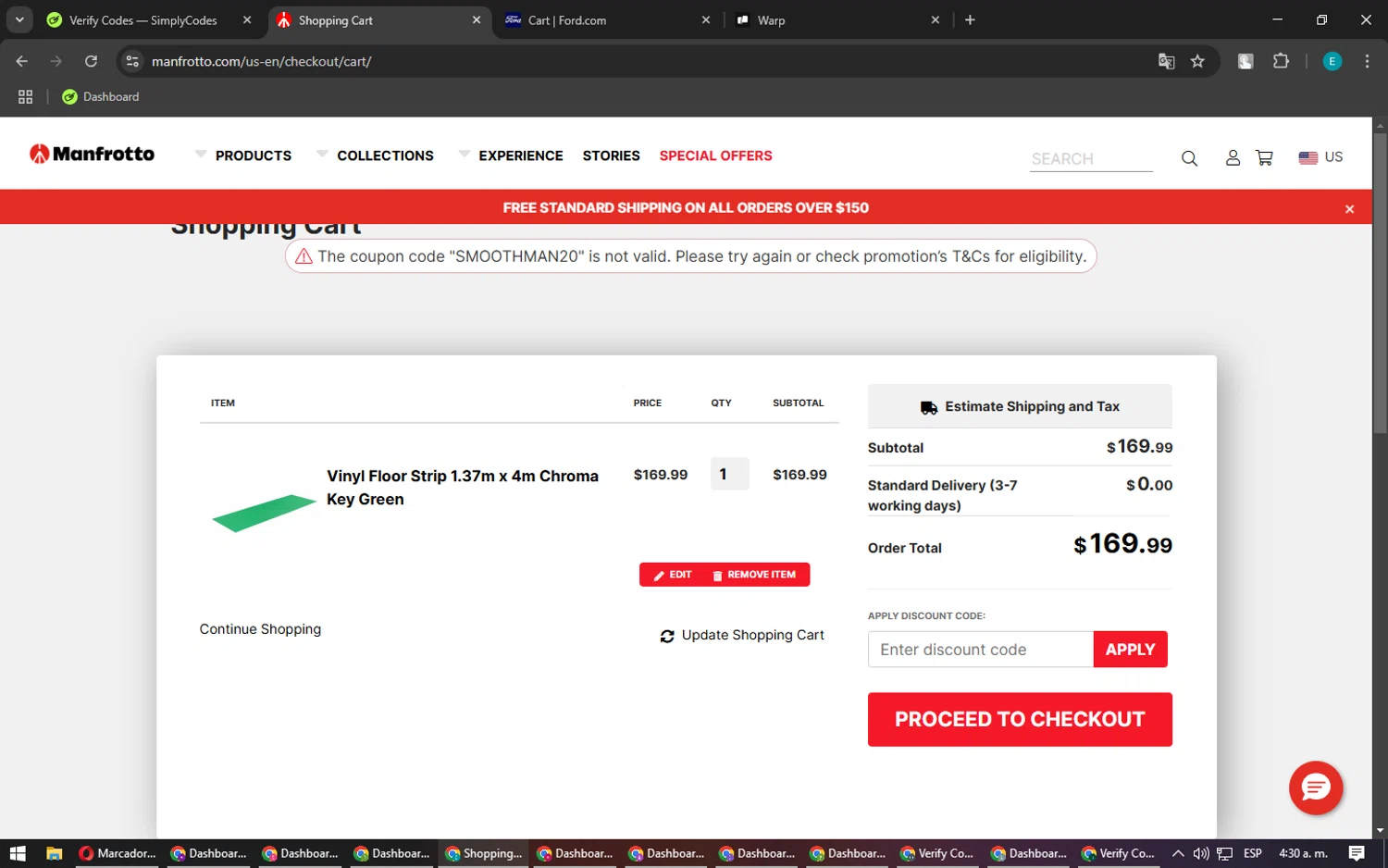The image size is (1388, 868).
Task: Open the user account icon
Action: pyautogui.click(x=1233, y=157)
